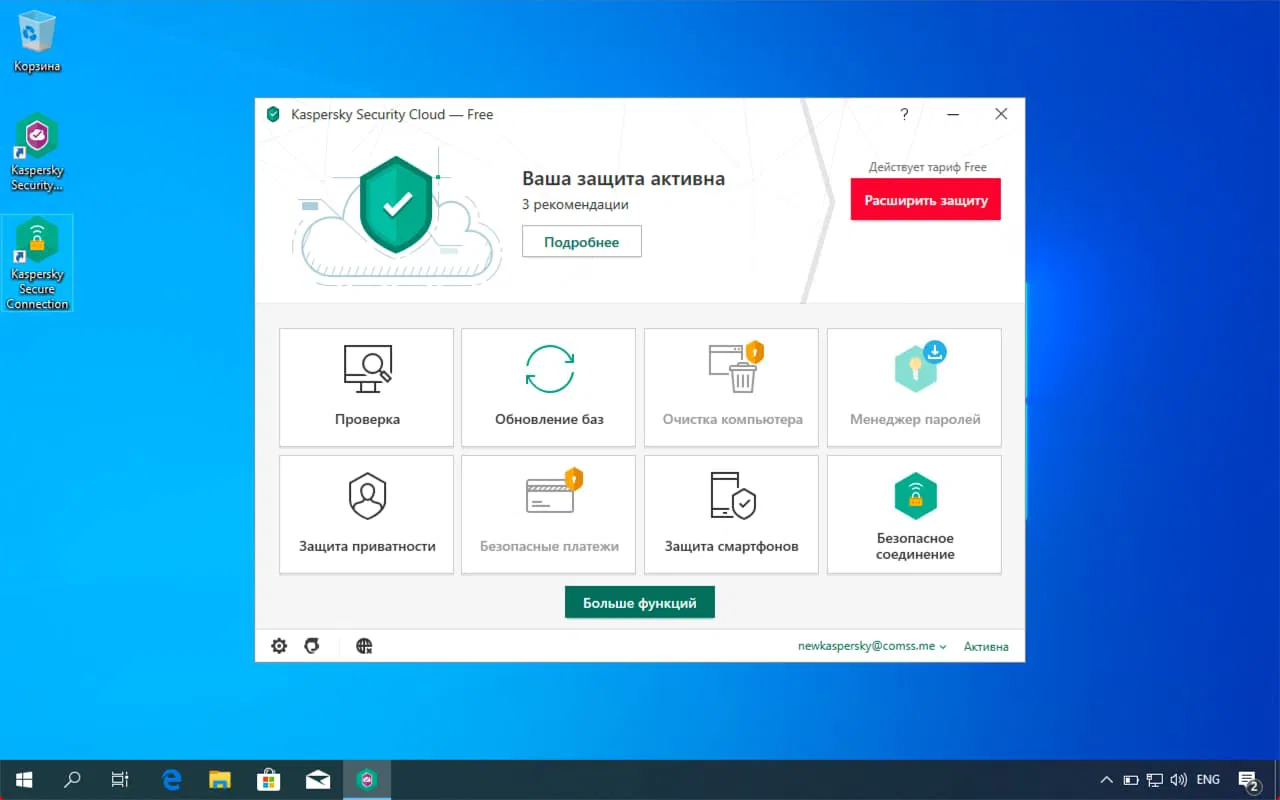Image resolution: width=1280 pixels, height=800 pixels.
Task: Open the Action Center in taskbar
Action: point(1248,779)
